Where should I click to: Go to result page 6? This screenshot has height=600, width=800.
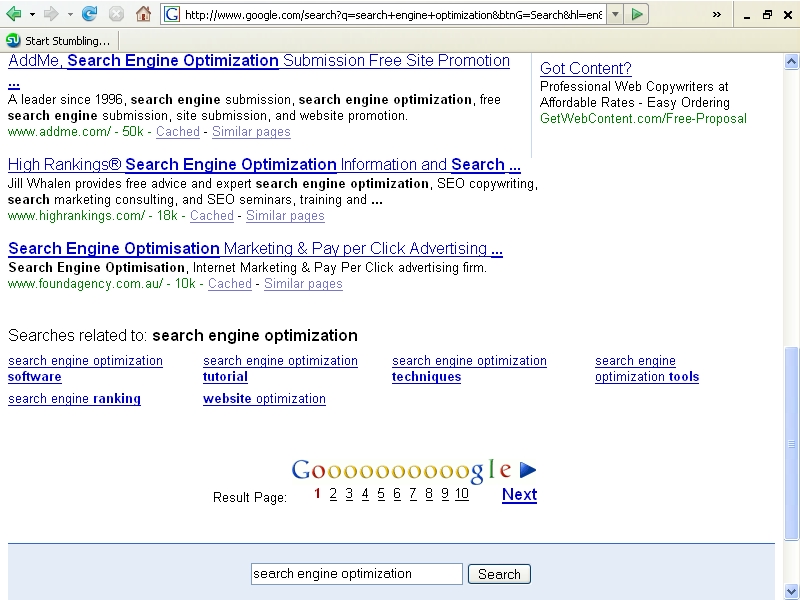click(x=397, y=494)
